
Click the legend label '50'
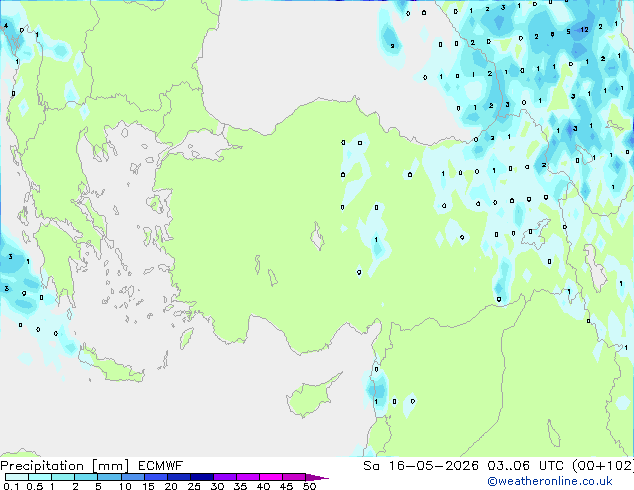pyautogui.click(x=310, y=486)
